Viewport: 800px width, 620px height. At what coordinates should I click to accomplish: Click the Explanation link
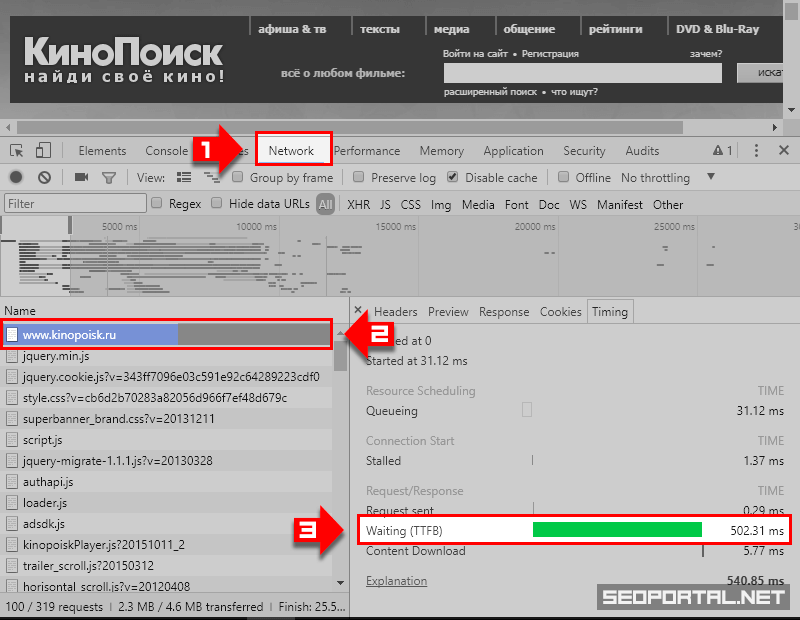coord(396,581)
